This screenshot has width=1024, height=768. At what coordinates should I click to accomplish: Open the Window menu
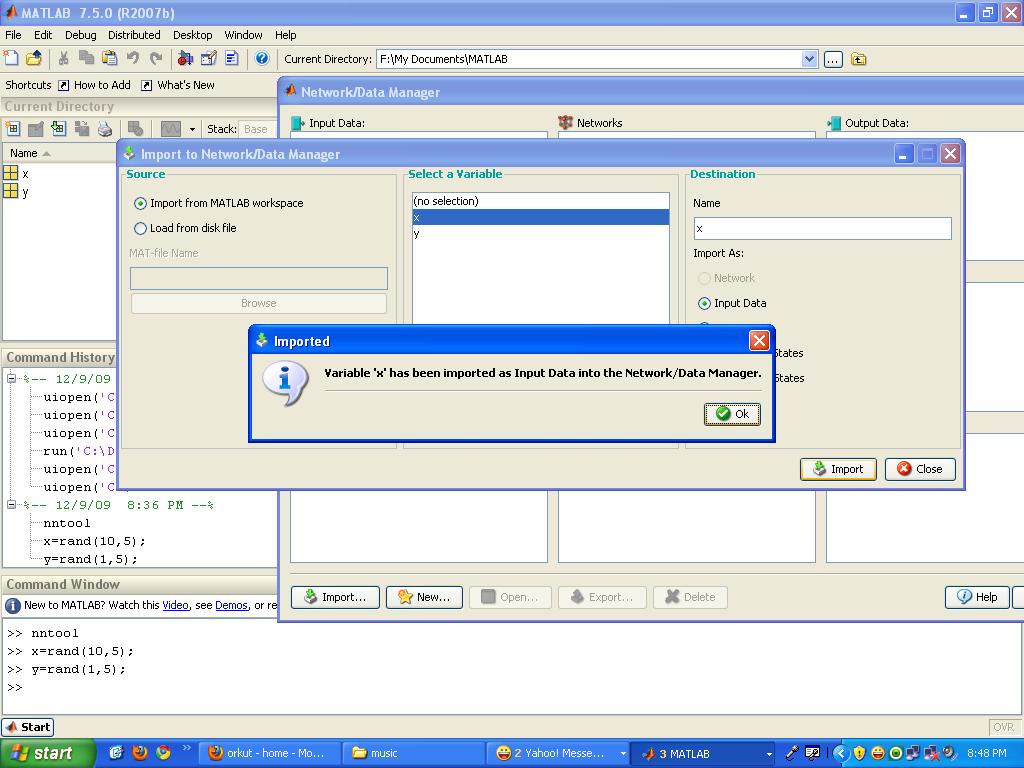pos(243,35)
